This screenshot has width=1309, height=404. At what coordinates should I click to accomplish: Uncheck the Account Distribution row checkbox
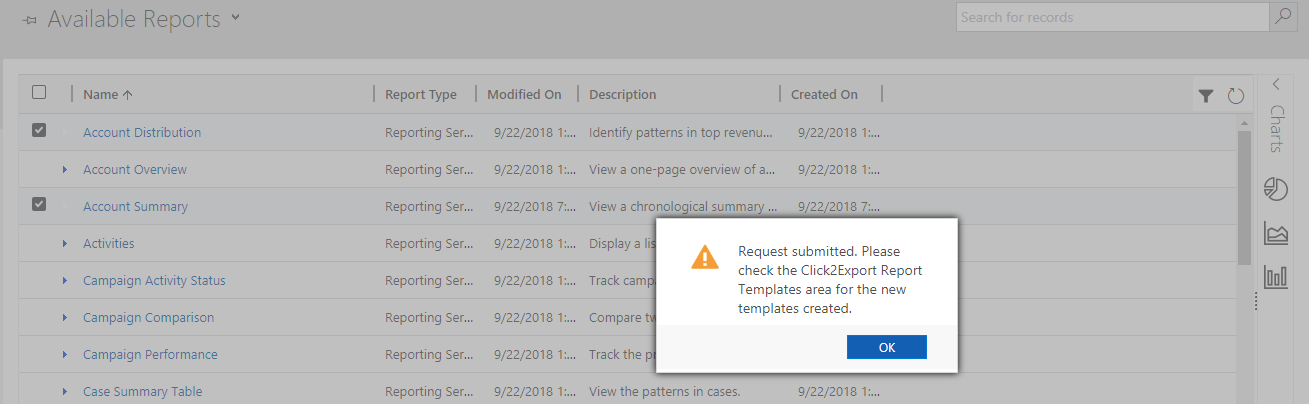pyautogui.click(x=39, y=130)
